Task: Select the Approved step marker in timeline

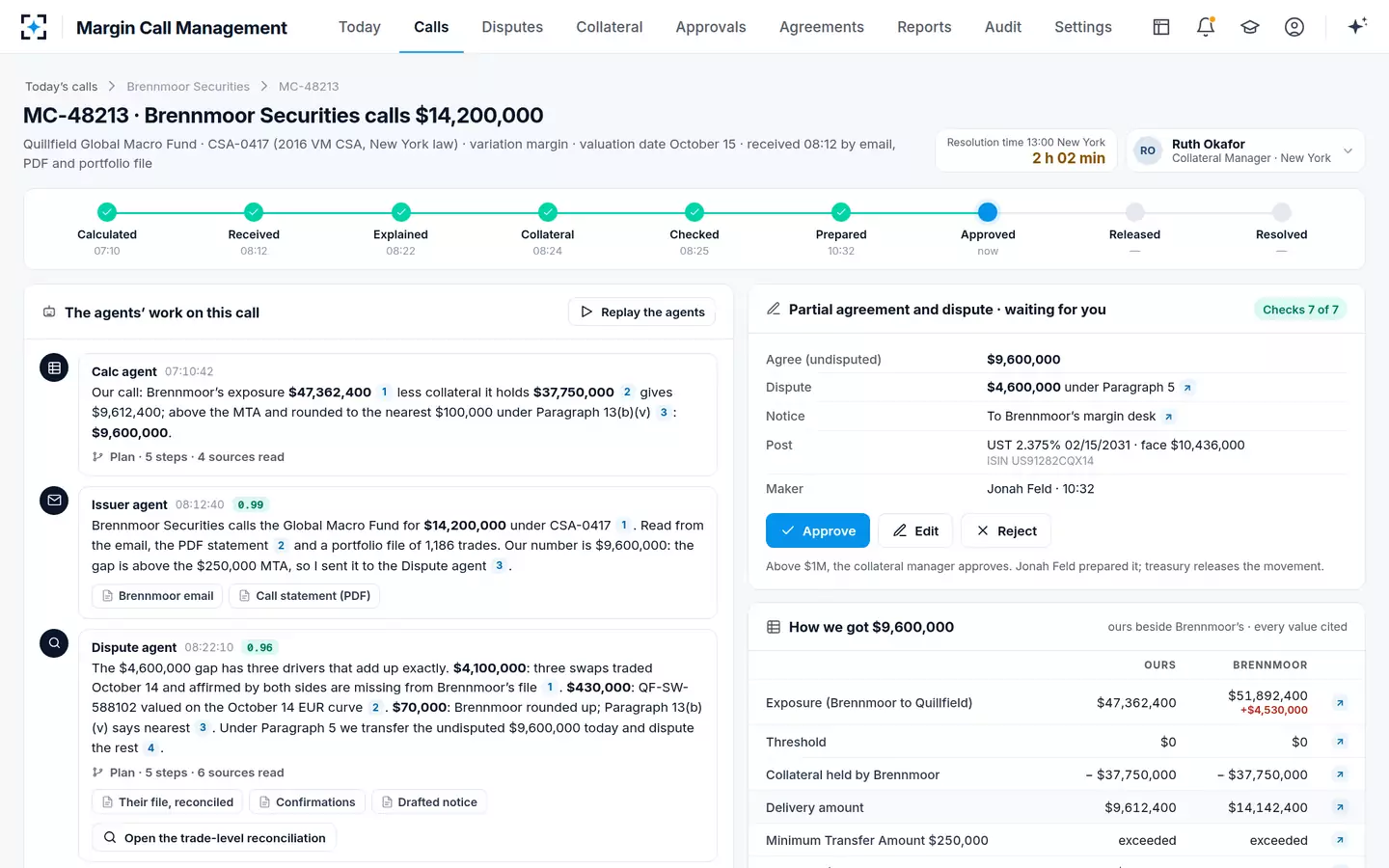Action: (988, 212)
